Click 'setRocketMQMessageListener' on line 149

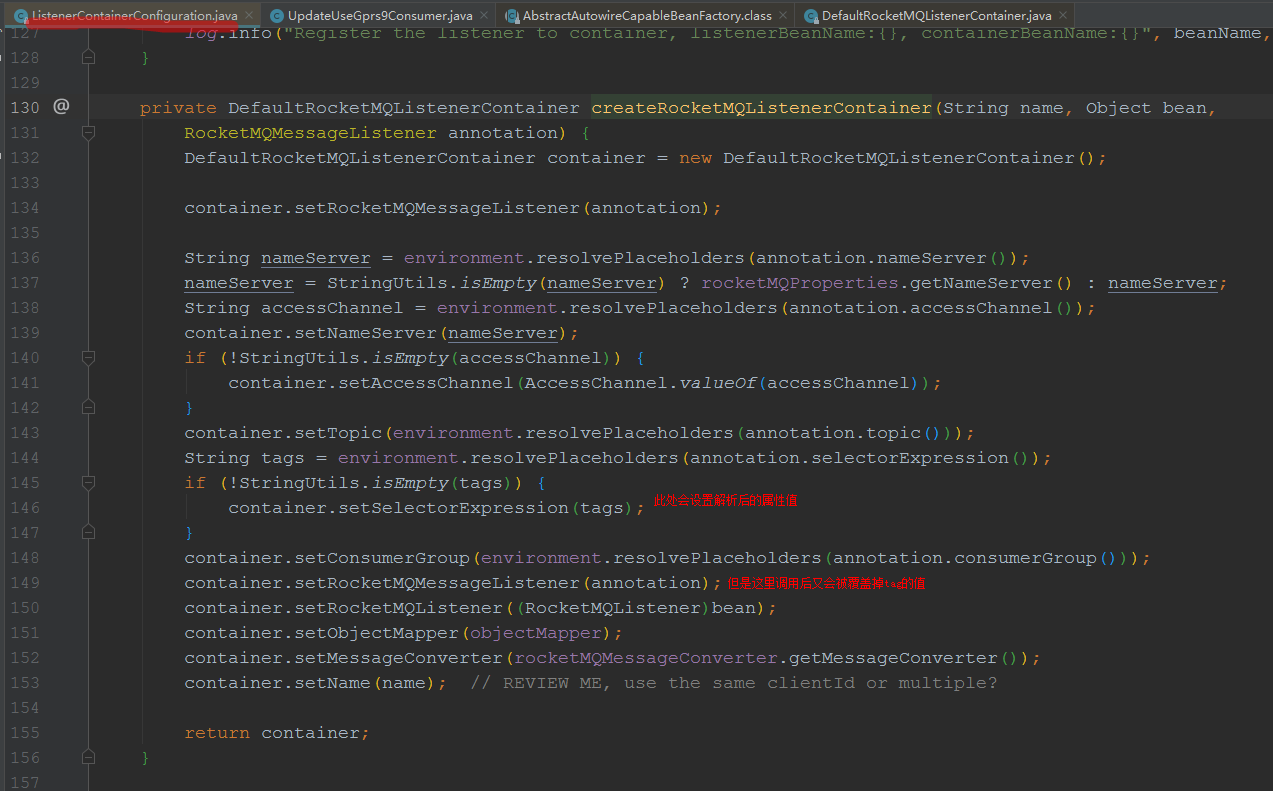tap(437, 583)
